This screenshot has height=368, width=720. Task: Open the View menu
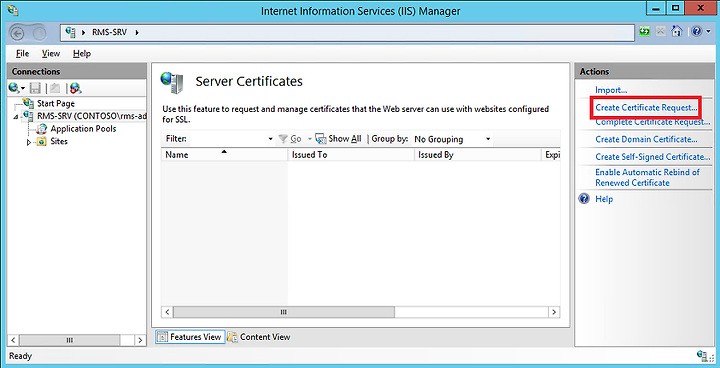click(x=51, y=53)
